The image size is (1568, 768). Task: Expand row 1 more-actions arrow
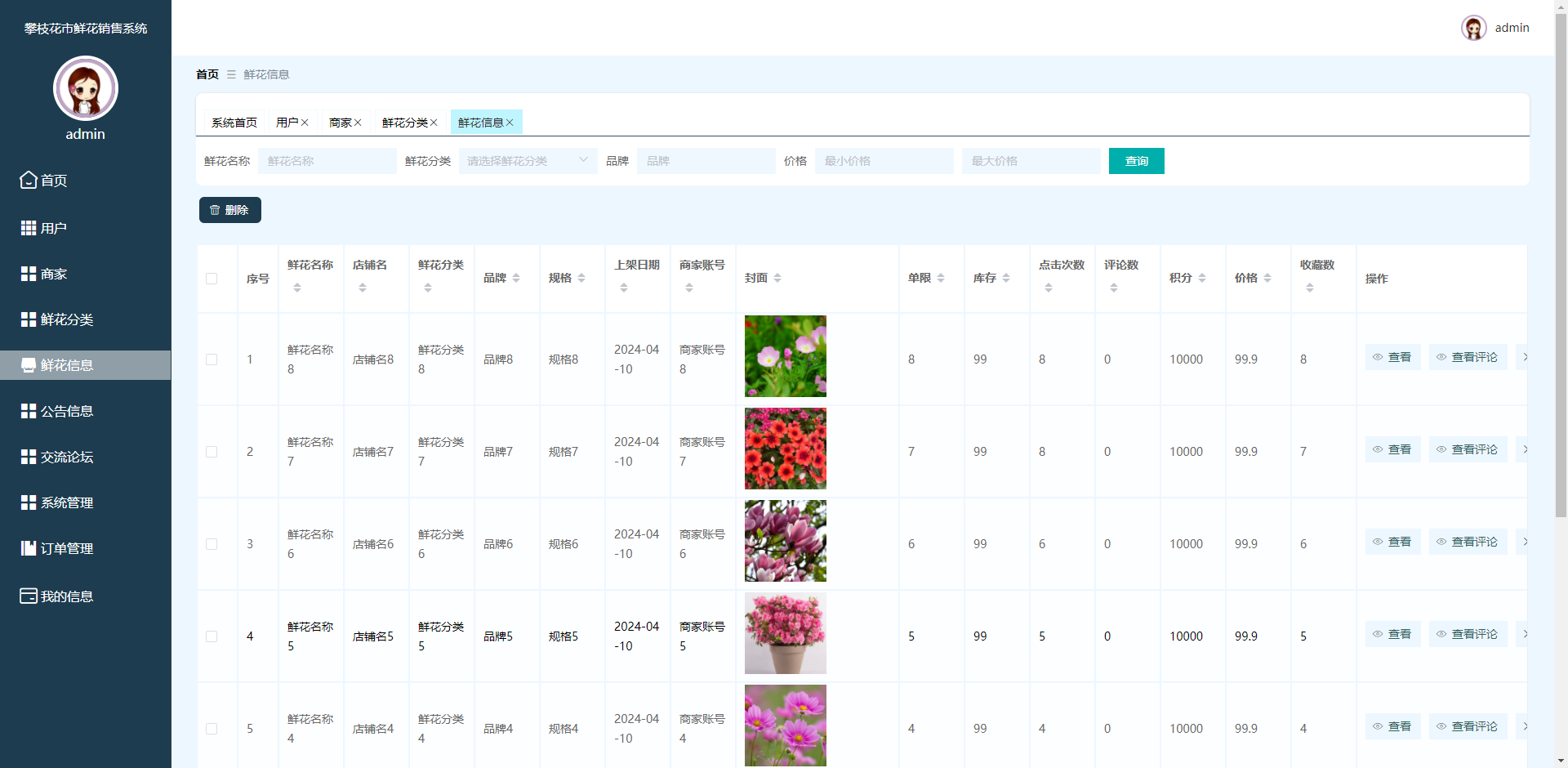pyautogui.click(x=1523, y=357)
